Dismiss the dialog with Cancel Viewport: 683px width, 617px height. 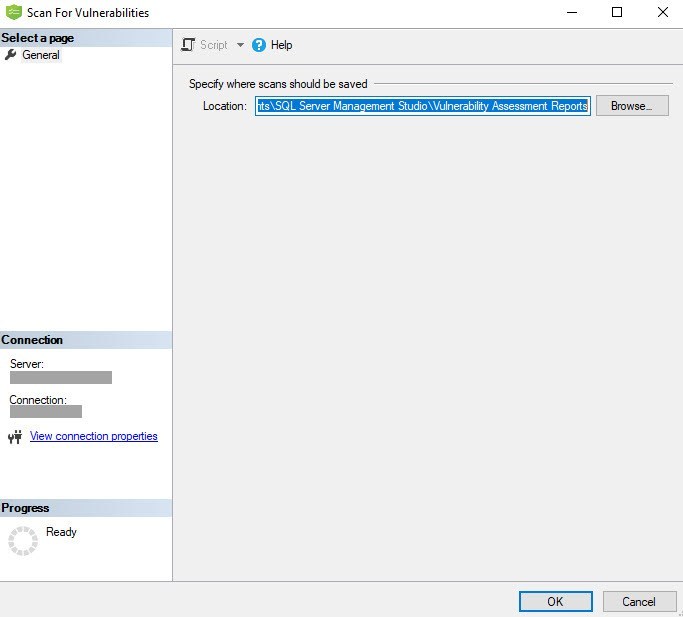tap(639, 601)
